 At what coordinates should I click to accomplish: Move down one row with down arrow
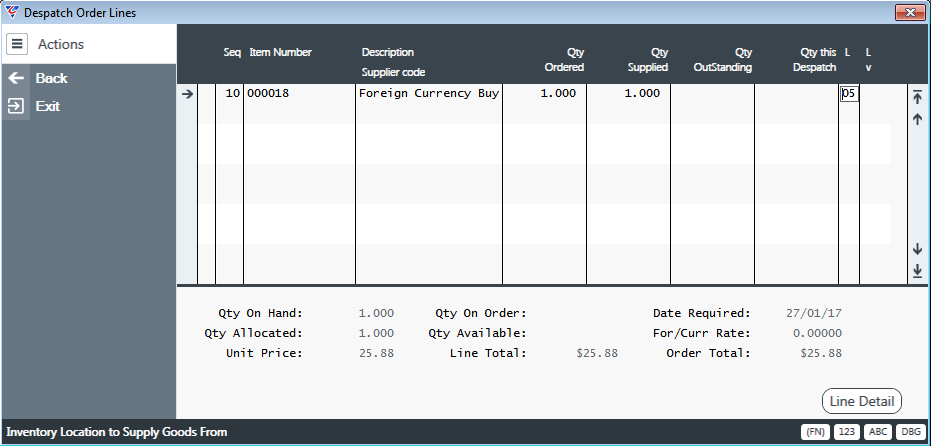tap(917, 249)
